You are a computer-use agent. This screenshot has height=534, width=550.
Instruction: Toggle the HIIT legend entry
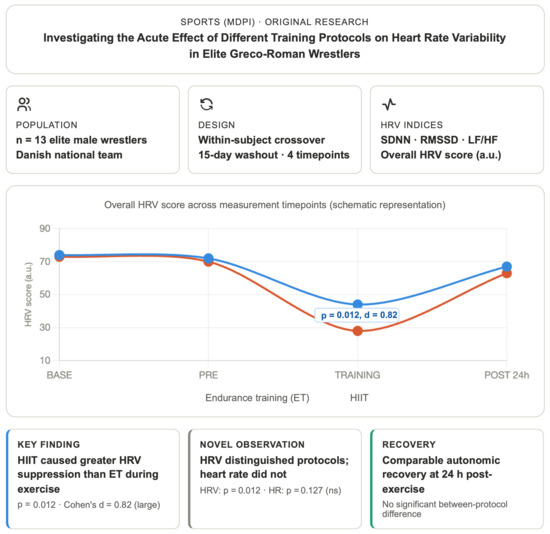pos(359,398)
